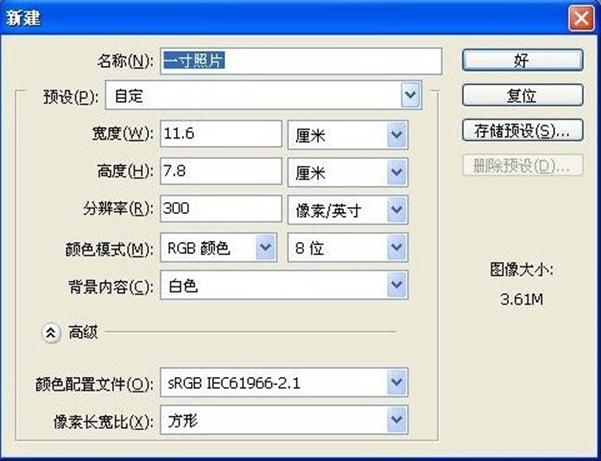Click the 像素长宽比(X) label

tap(103, 422)
